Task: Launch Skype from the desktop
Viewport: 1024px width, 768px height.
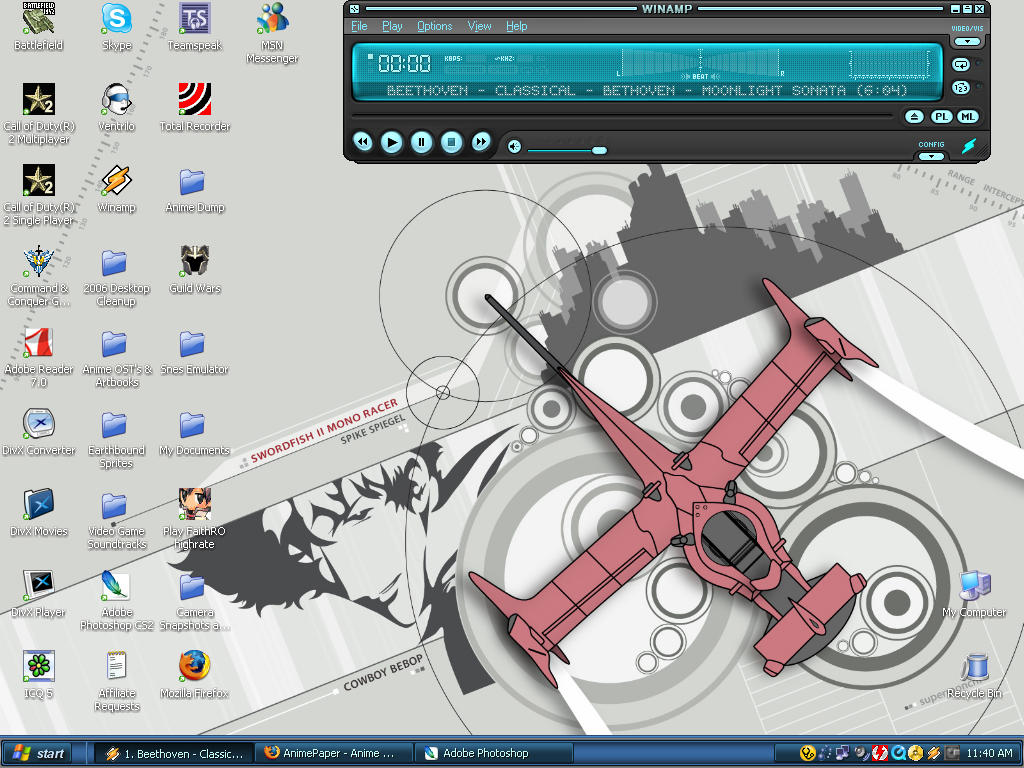Action: [116, 26]
